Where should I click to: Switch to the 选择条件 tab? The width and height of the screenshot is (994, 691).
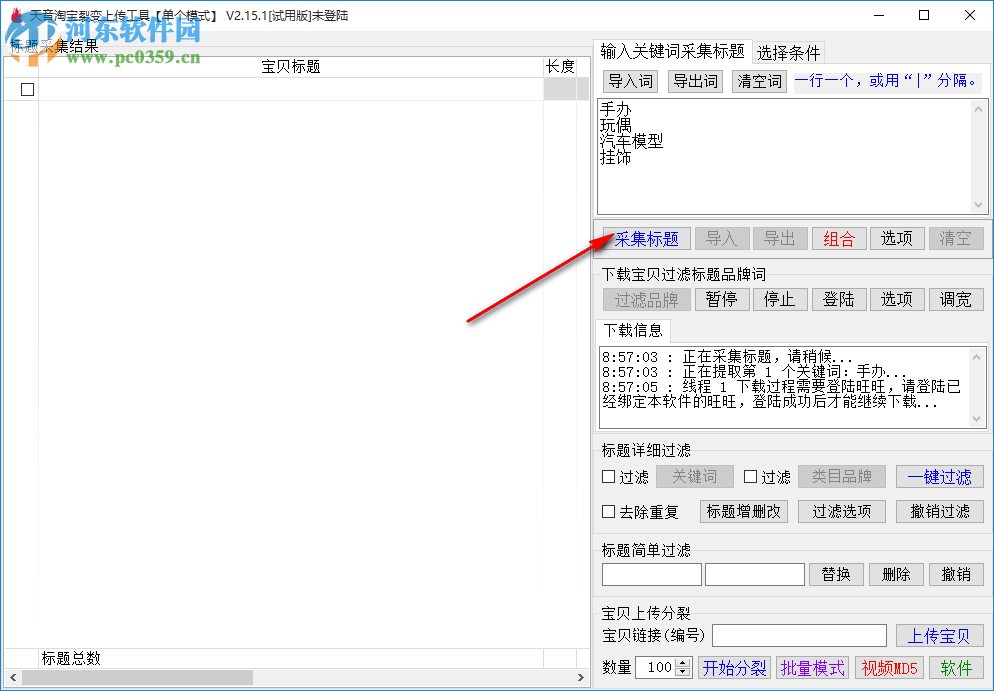[788, 52]
